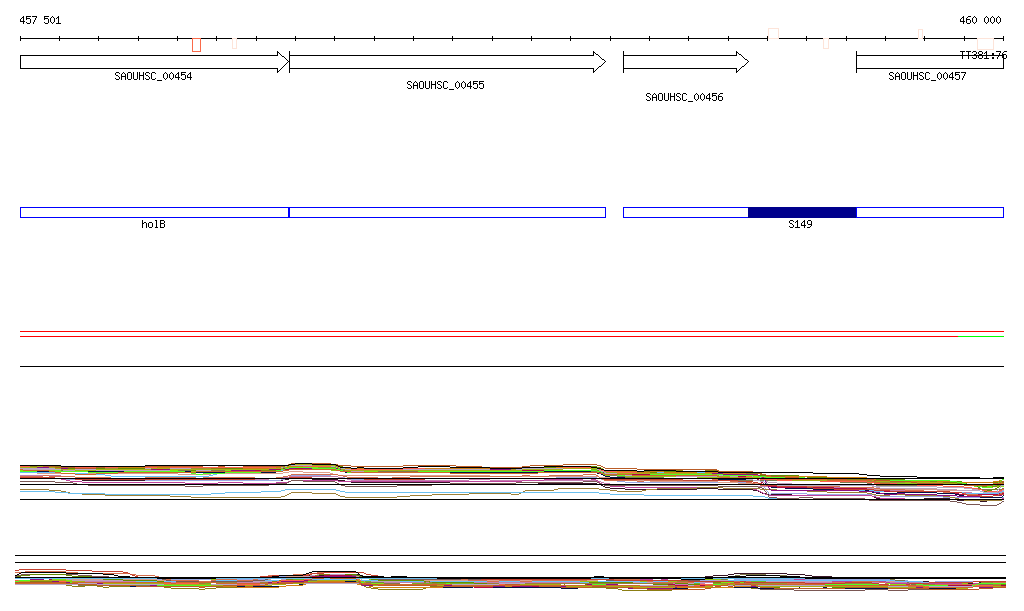The image size is (1024, 611).
Task: Click the SAOUHSC_00454 text label
Action: click(153, 77)
